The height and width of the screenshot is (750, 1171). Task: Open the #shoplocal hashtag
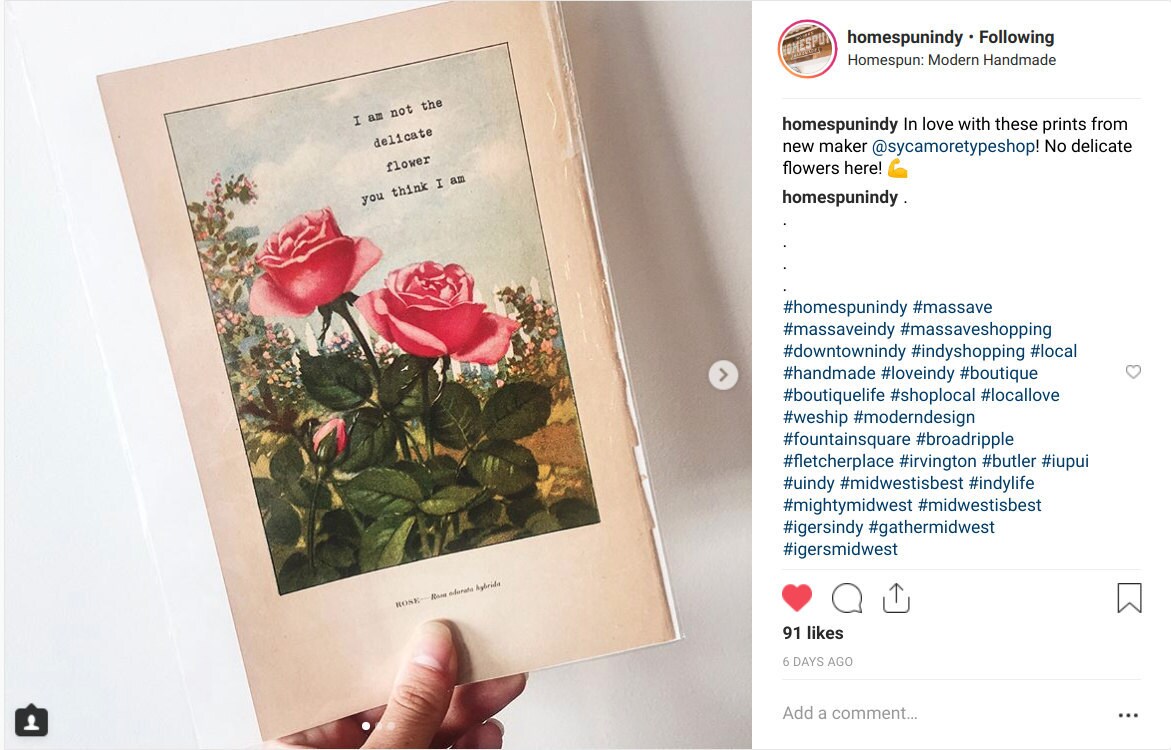point(932,395)
